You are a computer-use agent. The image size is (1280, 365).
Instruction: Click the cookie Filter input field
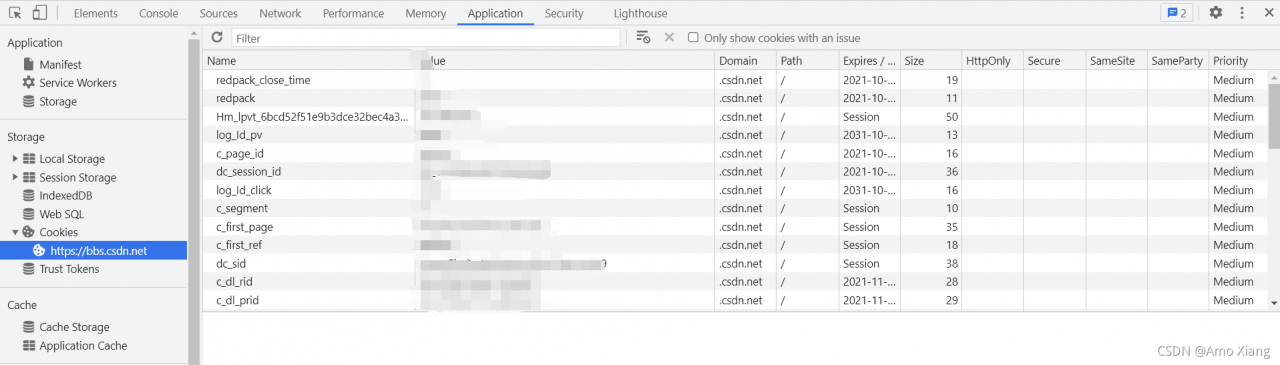426,38
